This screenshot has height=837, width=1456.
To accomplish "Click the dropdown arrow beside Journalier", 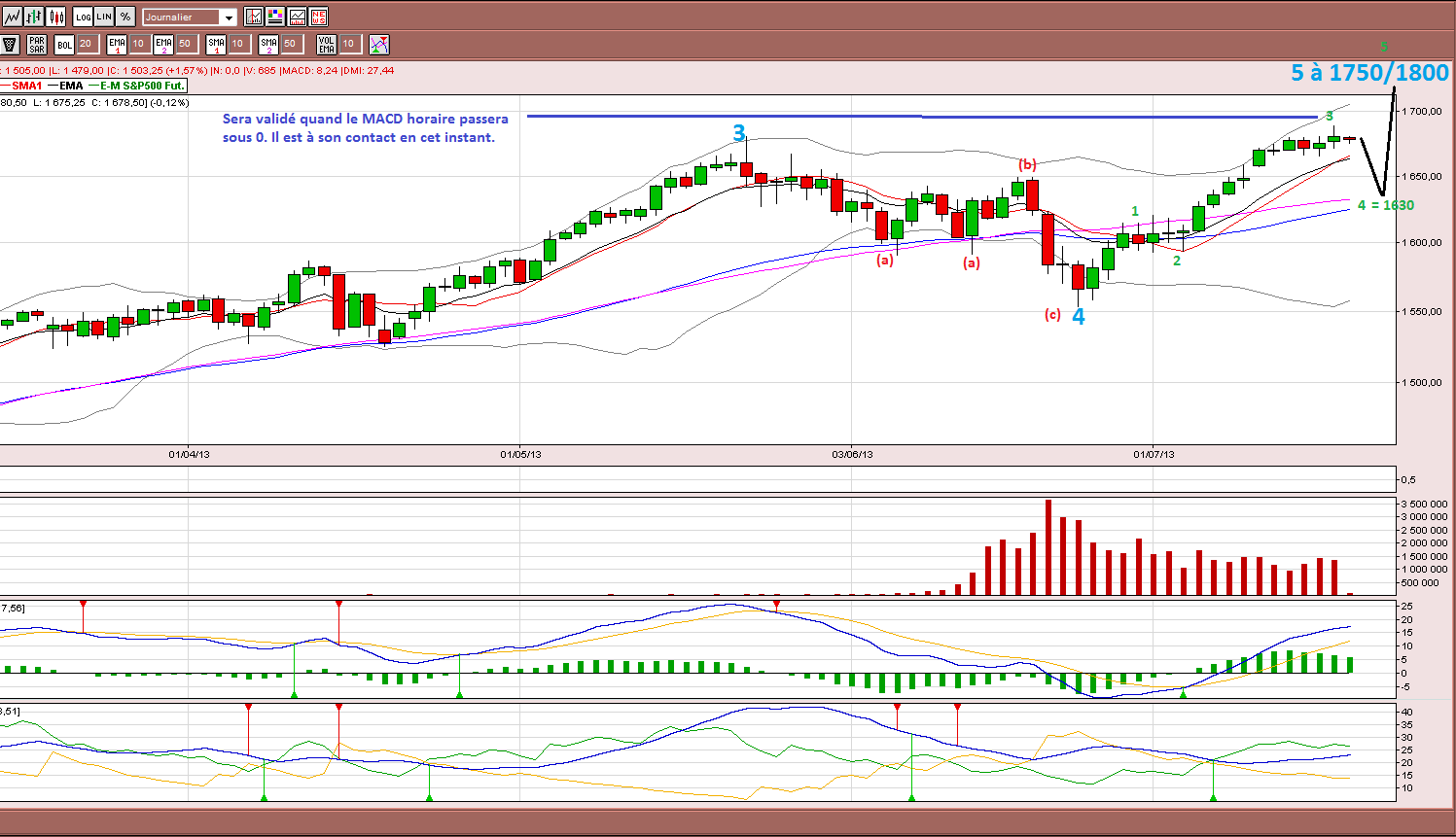I will pyautogui.click(x=229, y=17).
